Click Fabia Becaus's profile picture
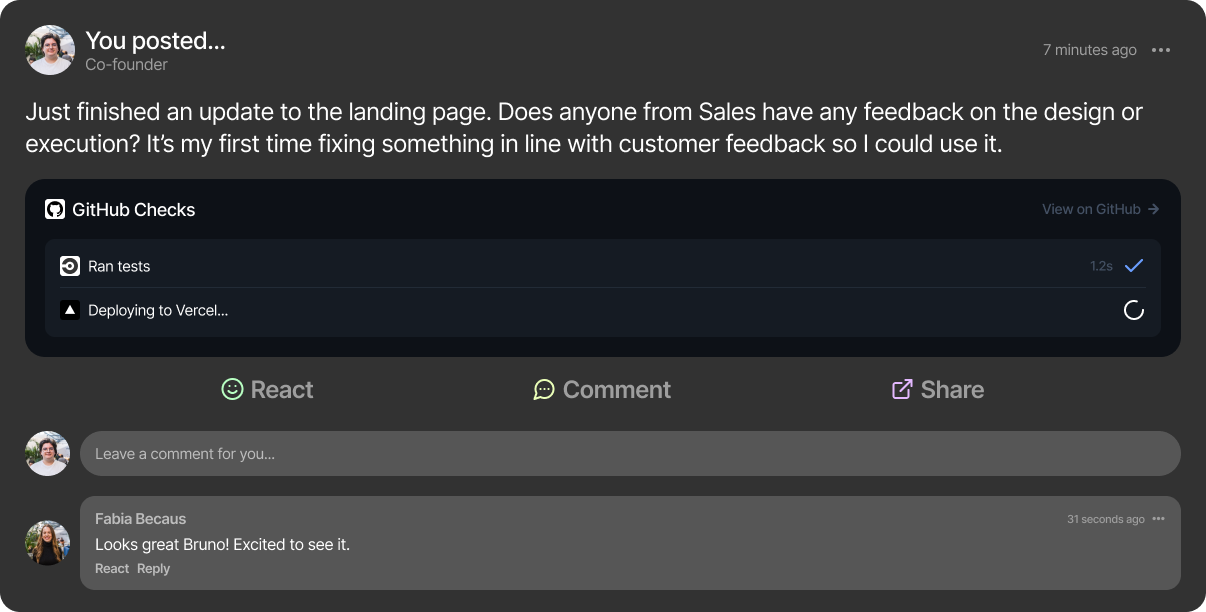1206x612 pixels. [x=47, y=543]
